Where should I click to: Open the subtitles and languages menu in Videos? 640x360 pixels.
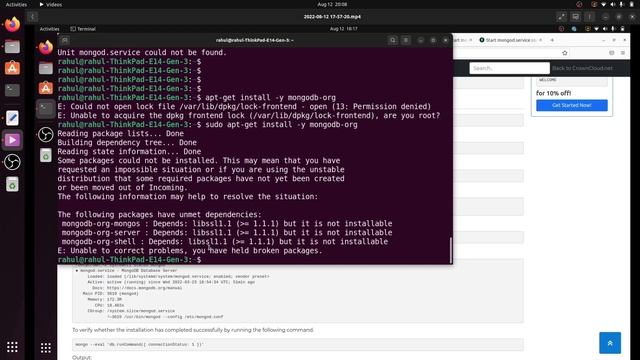(x=576, y=17)
